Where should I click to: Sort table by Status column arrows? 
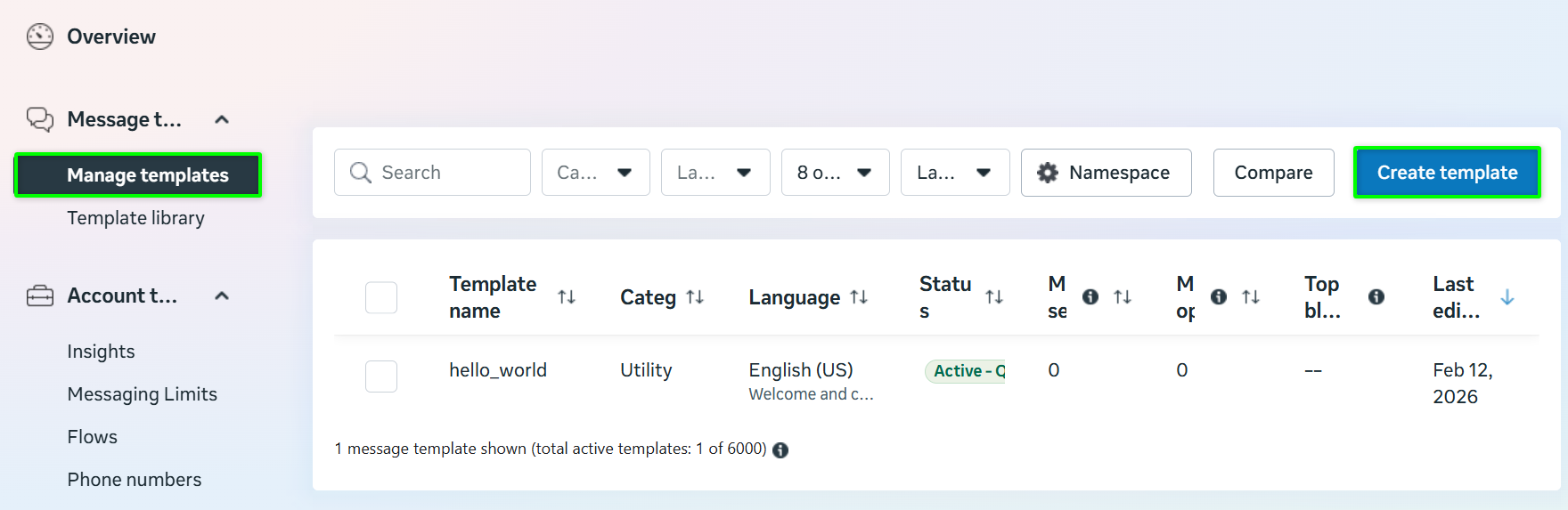coord(994,297)
